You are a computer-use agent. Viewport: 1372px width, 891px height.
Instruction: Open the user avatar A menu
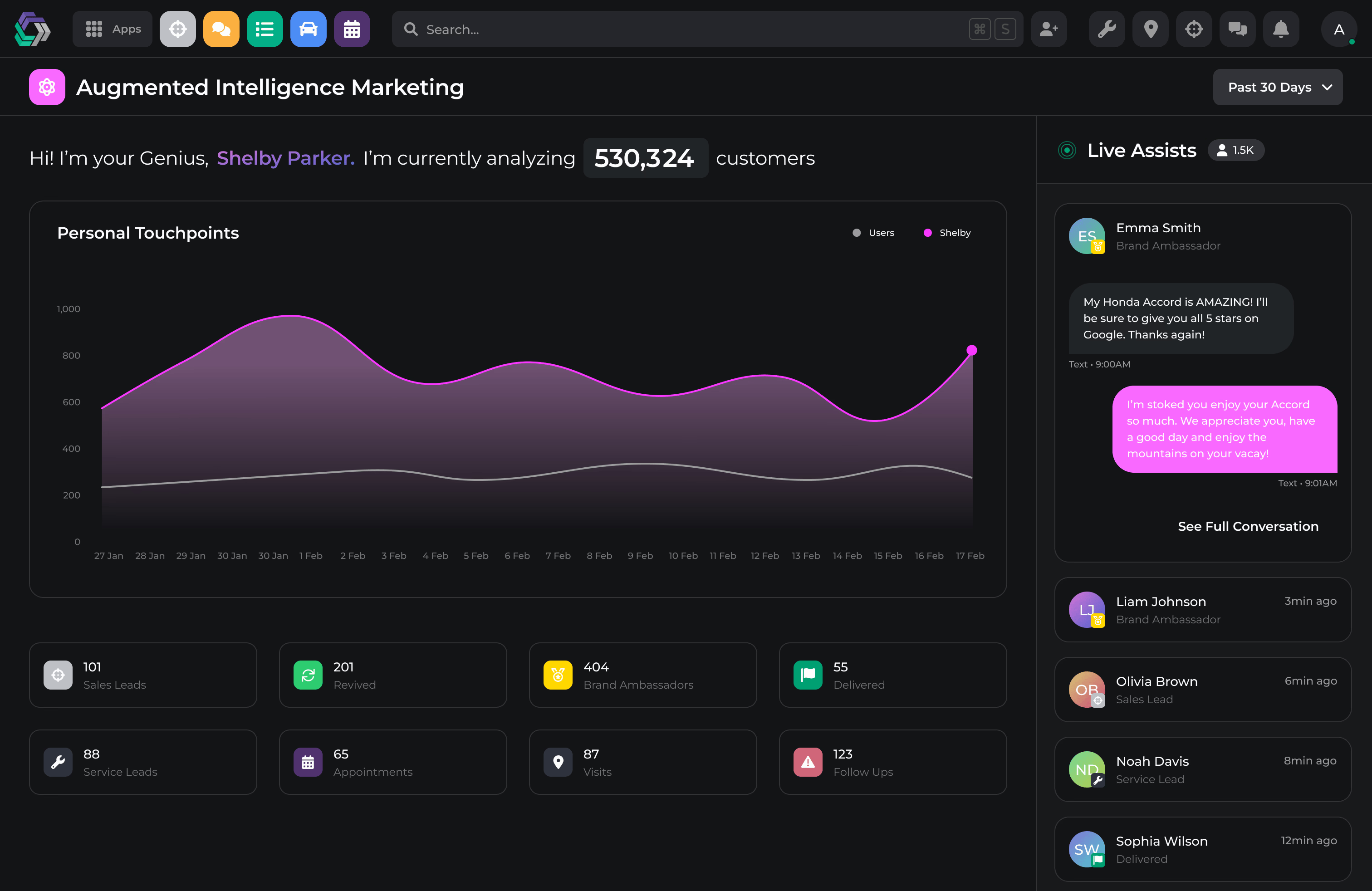tap(1338, 29)
